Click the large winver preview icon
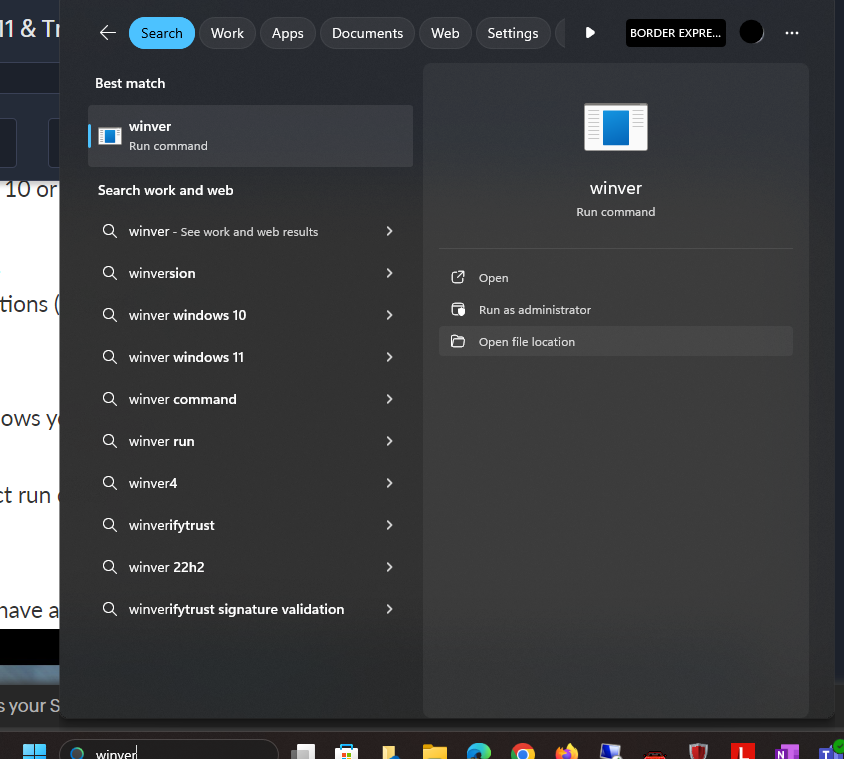 (x=616, y=127)
